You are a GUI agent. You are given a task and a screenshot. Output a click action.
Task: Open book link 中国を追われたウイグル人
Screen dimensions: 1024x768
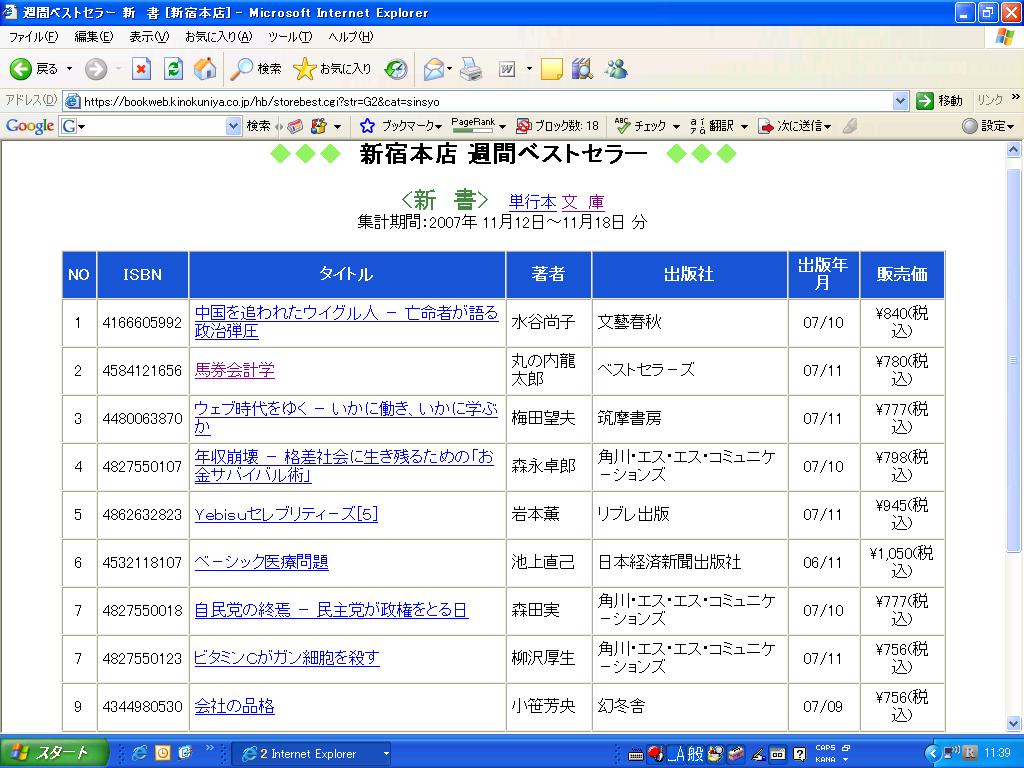346,322
